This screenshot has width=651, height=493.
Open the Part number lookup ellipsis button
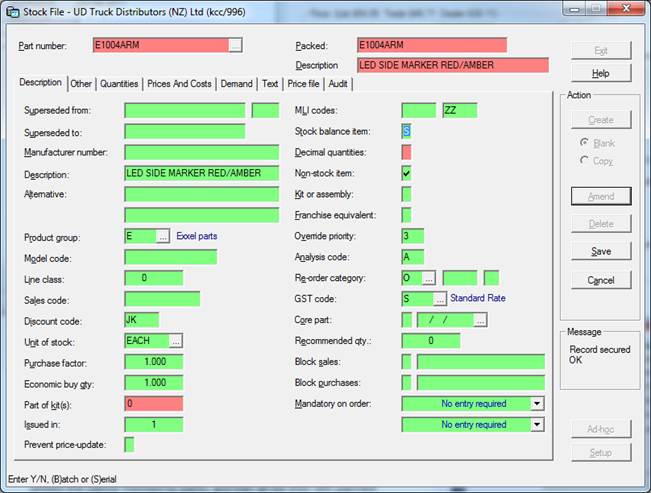coord(235,45)
